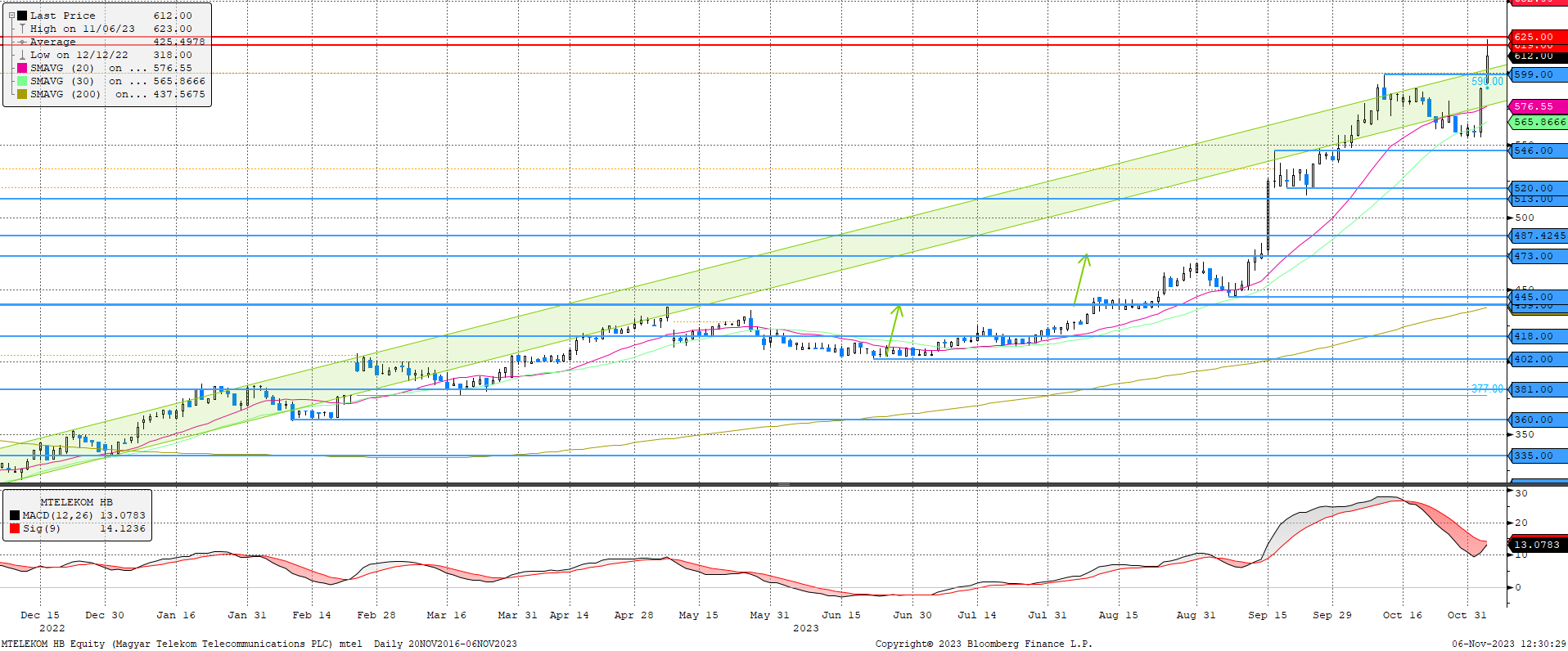The height and width of the screenshot is (651, 1568).
Task: Click the SMAVG (200) value 437.5675
Action: (179, 94)
